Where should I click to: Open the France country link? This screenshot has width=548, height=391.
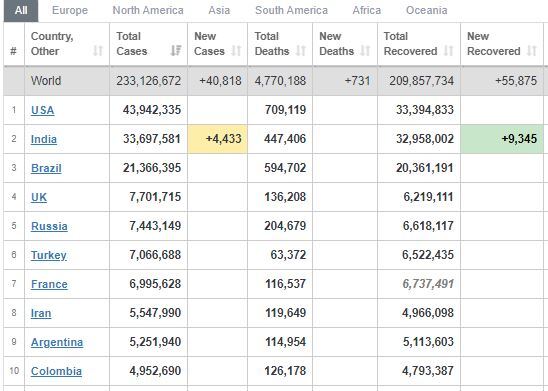coord(49,284)
